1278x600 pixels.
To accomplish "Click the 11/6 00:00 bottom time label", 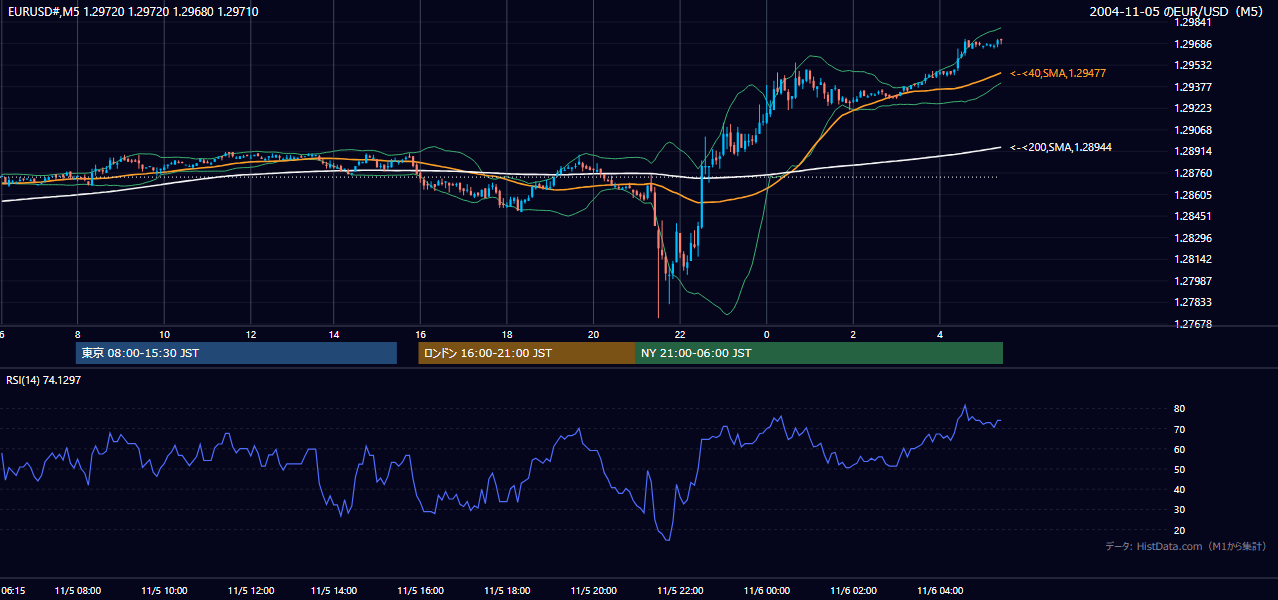I will click(767, 591).
